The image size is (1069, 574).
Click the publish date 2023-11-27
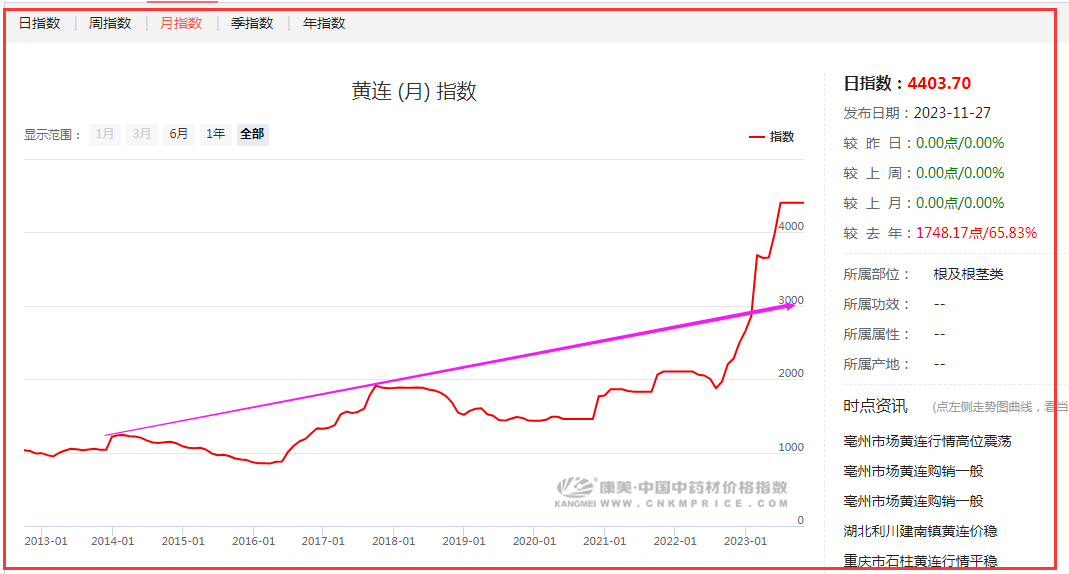click(952, 113)
